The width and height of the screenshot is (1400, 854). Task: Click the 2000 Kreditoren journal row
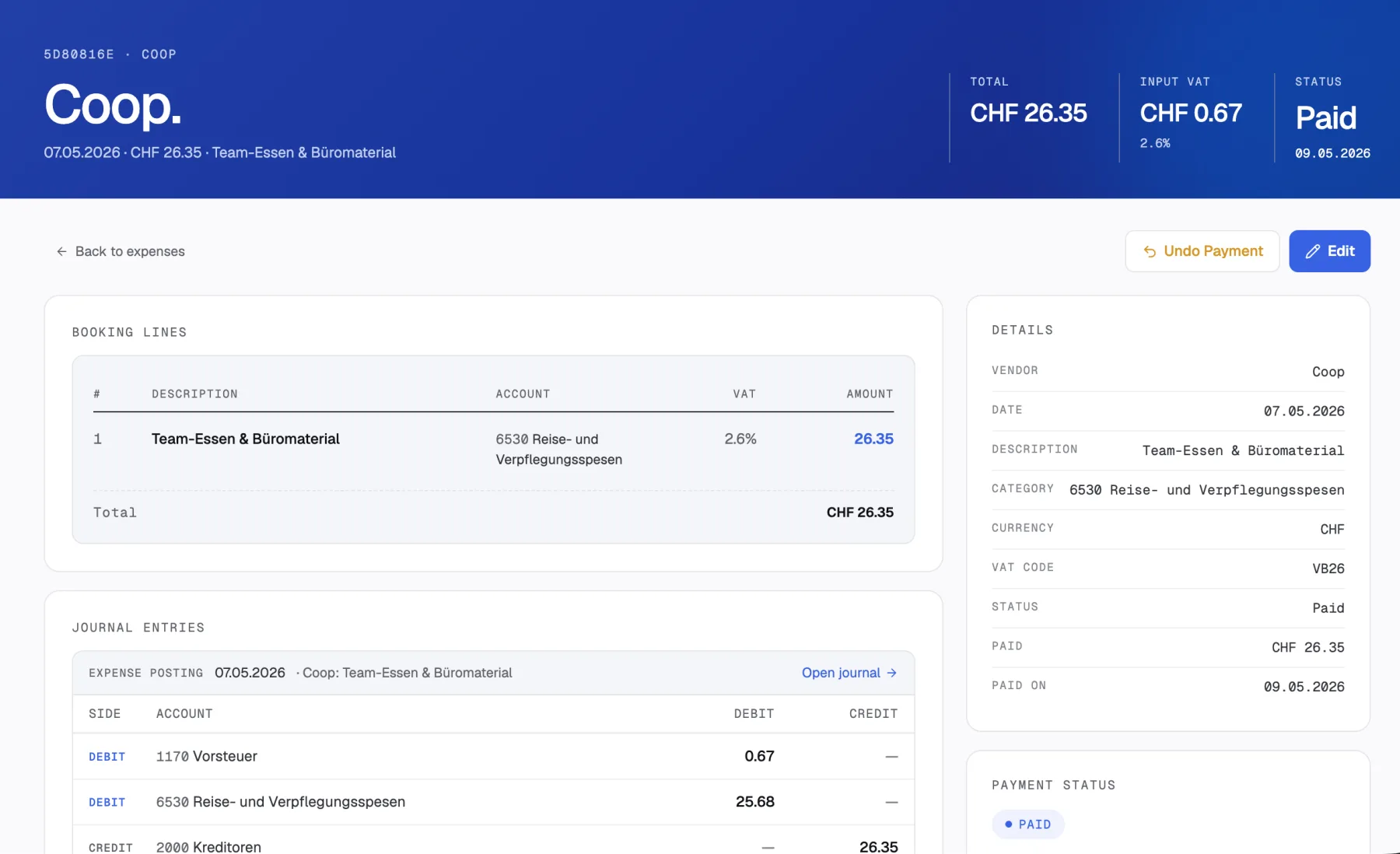[493, 840]
